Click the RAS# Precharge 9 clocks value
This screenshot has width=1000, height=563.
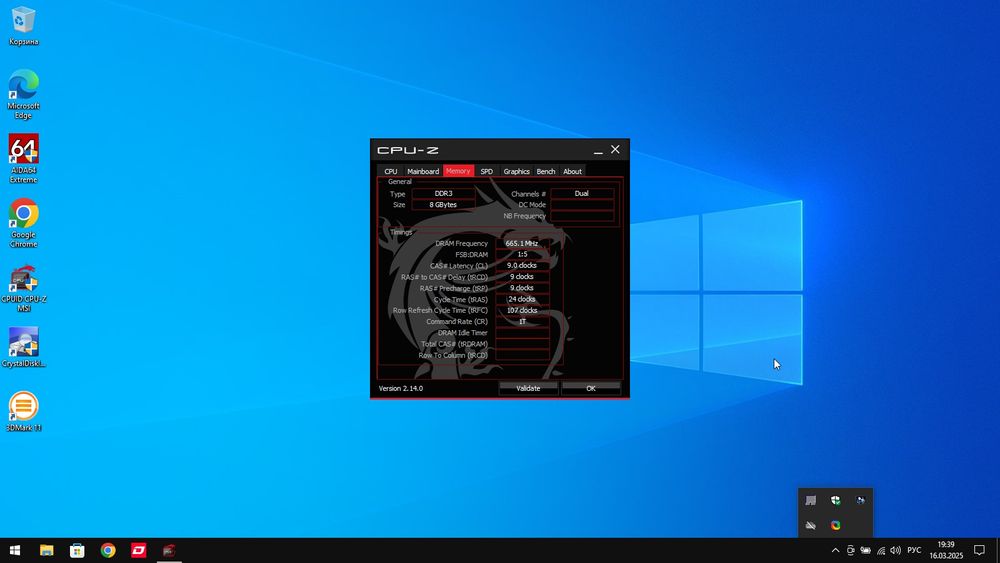coord(522,288)
